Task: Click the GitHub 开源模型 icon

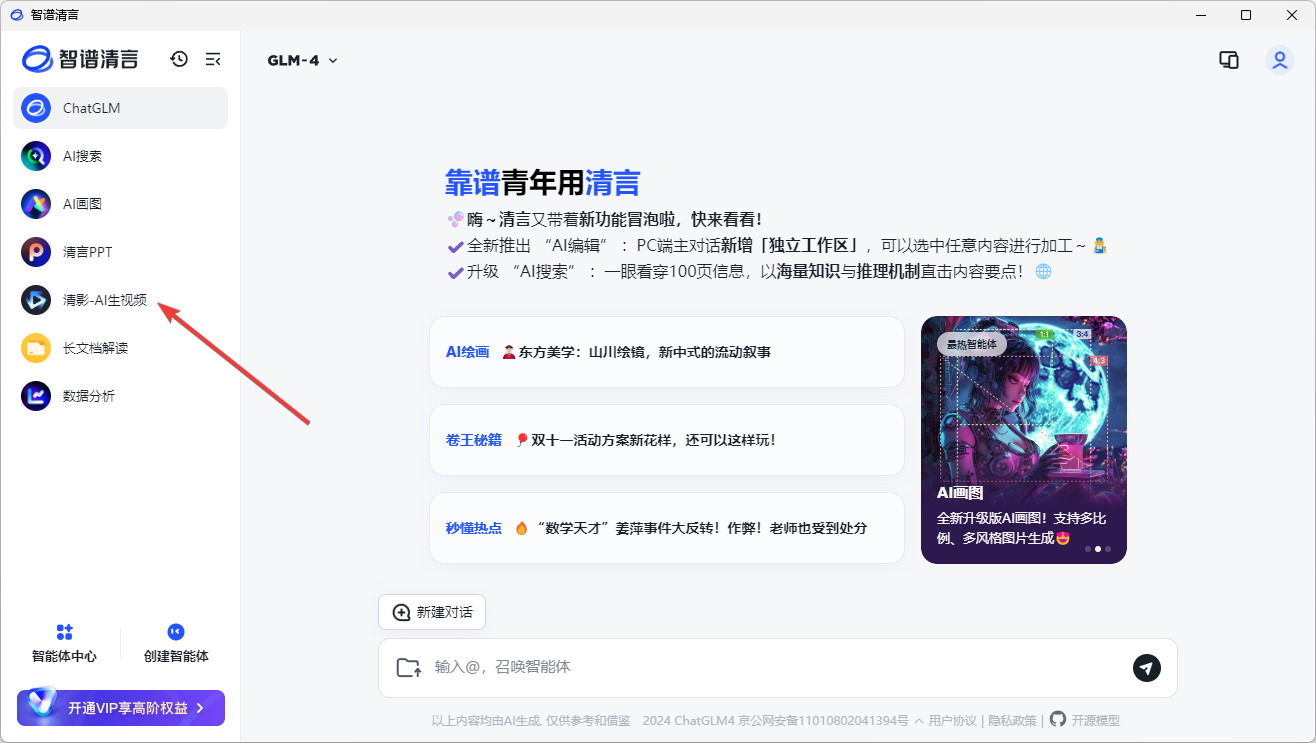Action: click(1058, 719)
